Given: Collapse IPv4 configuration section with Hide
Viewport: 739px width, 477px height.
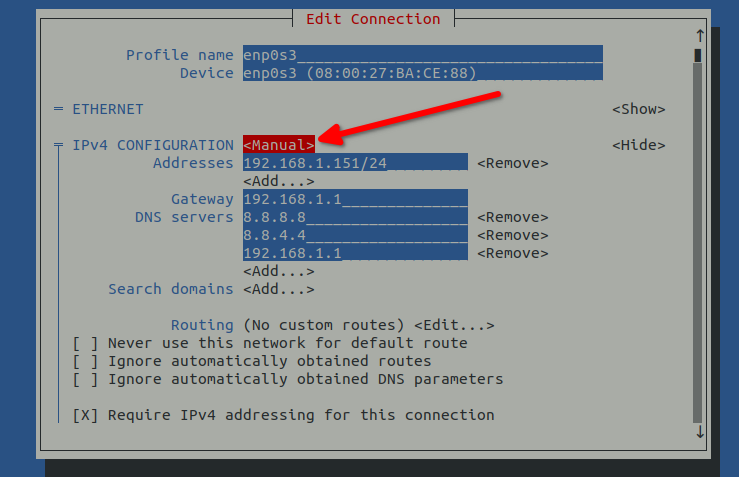Looking at the screenshot, I should (x=638, y=145).
